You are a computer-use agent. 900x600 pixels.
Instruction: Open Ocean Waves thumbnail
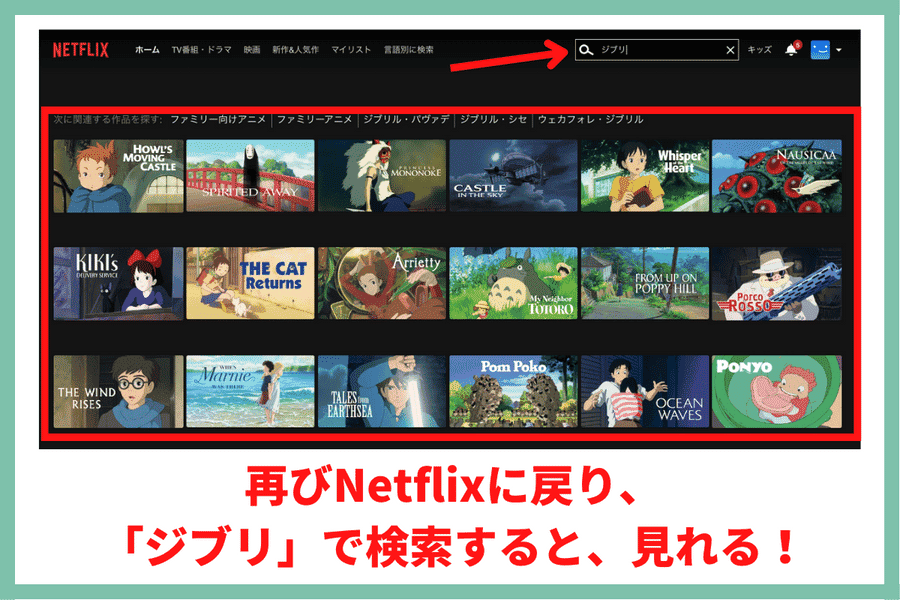pos(645,392)
